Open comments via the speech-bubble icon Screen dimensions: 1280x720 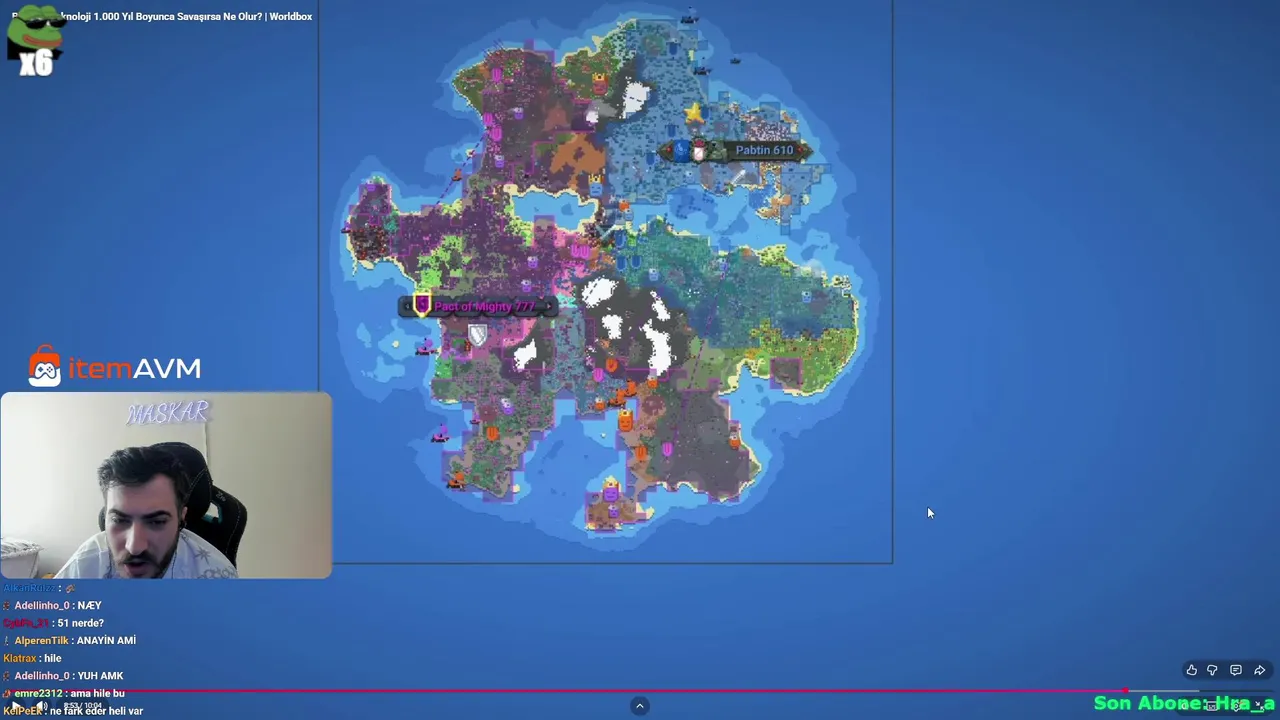[x=1236, y=670]
